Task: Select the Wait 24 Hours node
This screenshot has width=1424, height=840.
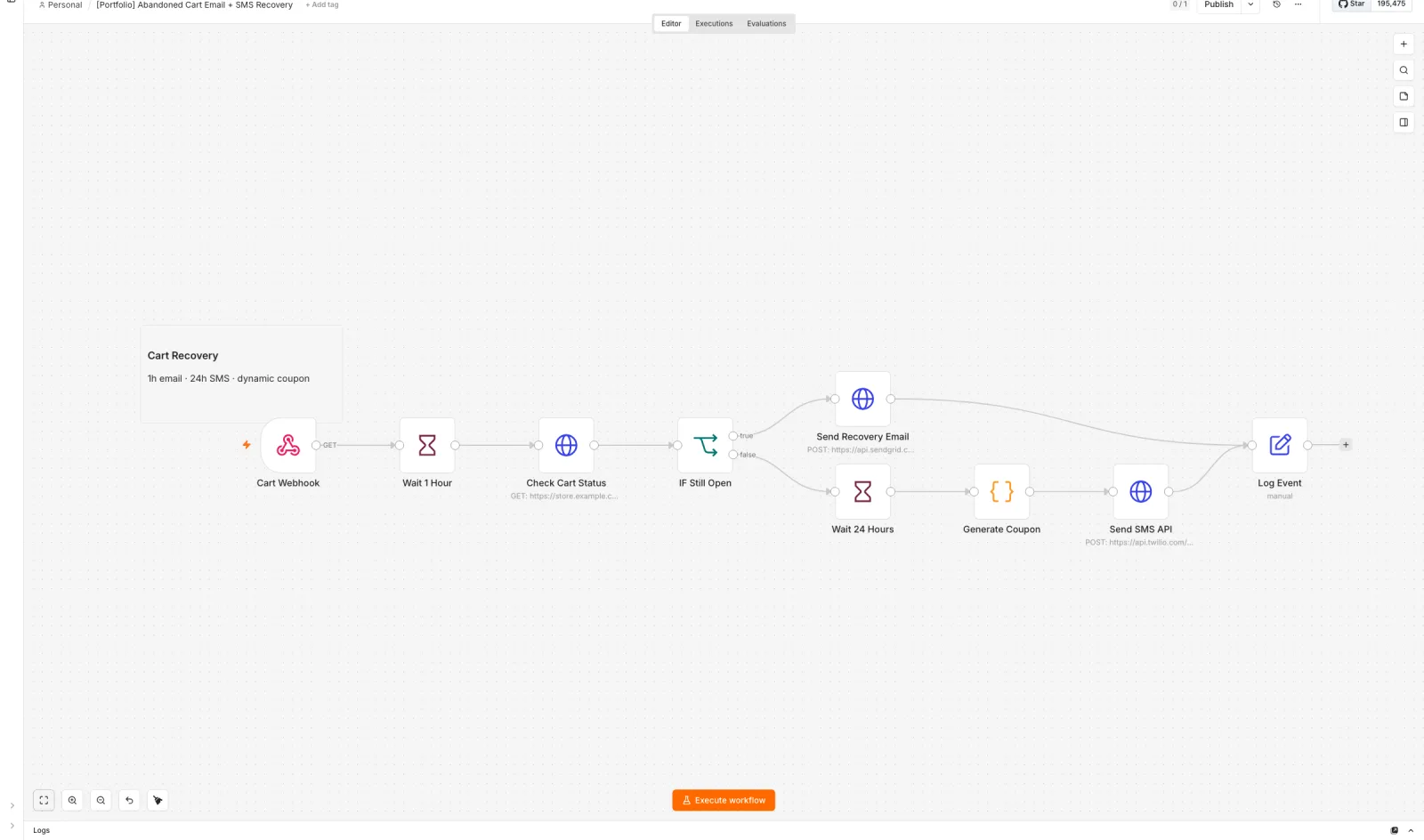Action: 862,491
